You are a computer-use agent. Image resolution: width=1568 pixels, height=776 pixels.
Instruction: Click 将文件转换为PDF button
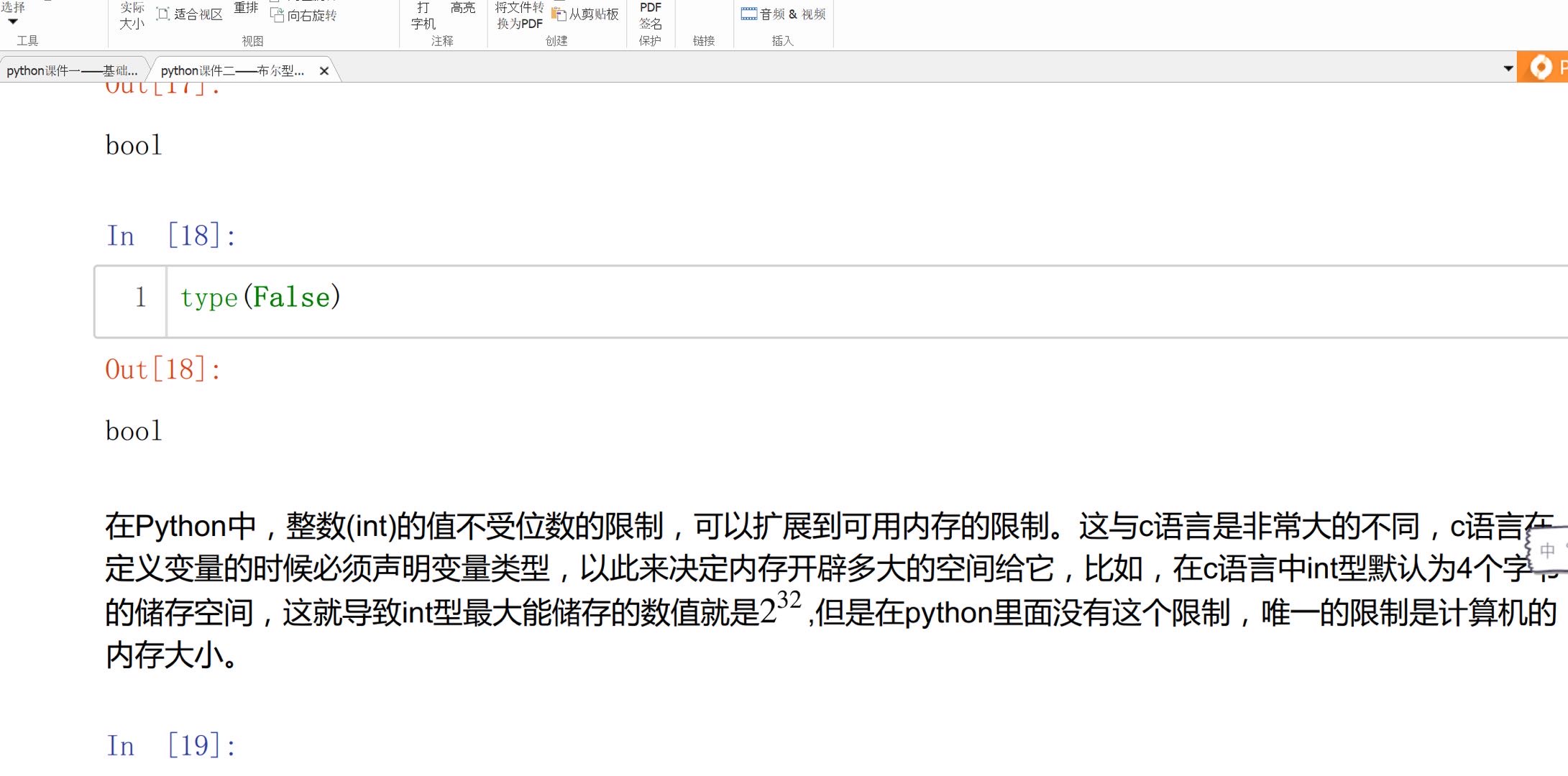pos(519,16)
